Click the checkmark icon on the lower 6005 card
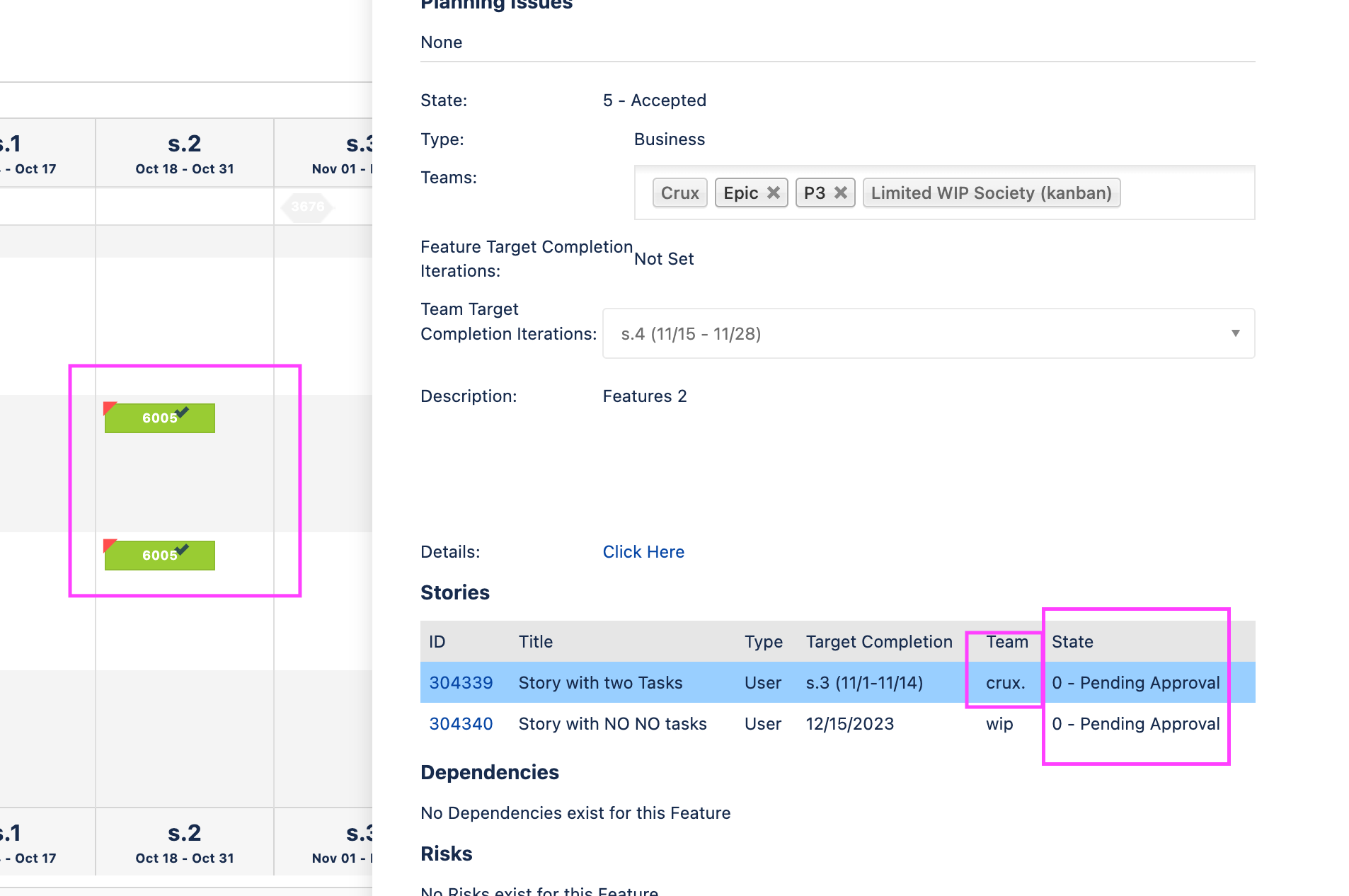1349x896 pixels. [182, 549]
